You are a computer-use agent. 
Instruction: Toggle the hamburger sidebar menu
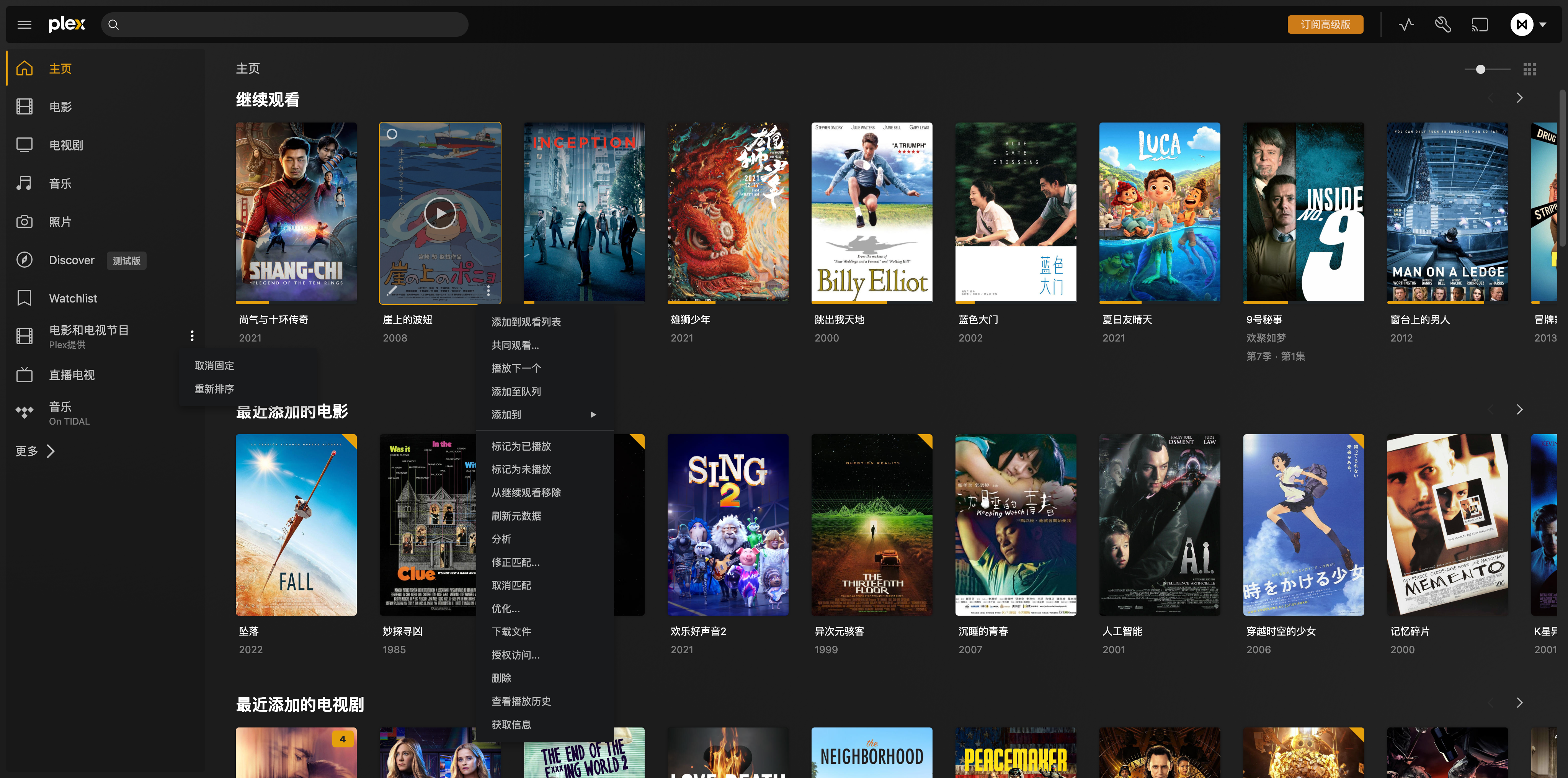pyautogui.click(x=24, y=25)
